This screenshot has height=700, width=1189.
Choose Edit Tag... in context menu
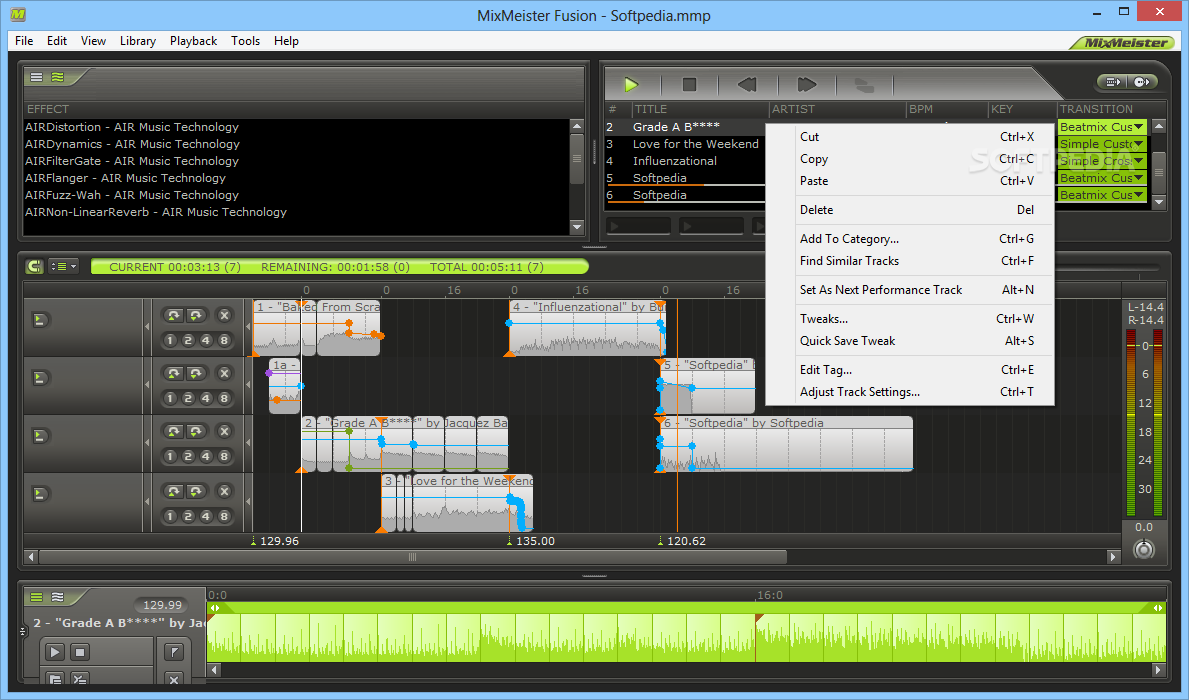[x=910, y=370]
